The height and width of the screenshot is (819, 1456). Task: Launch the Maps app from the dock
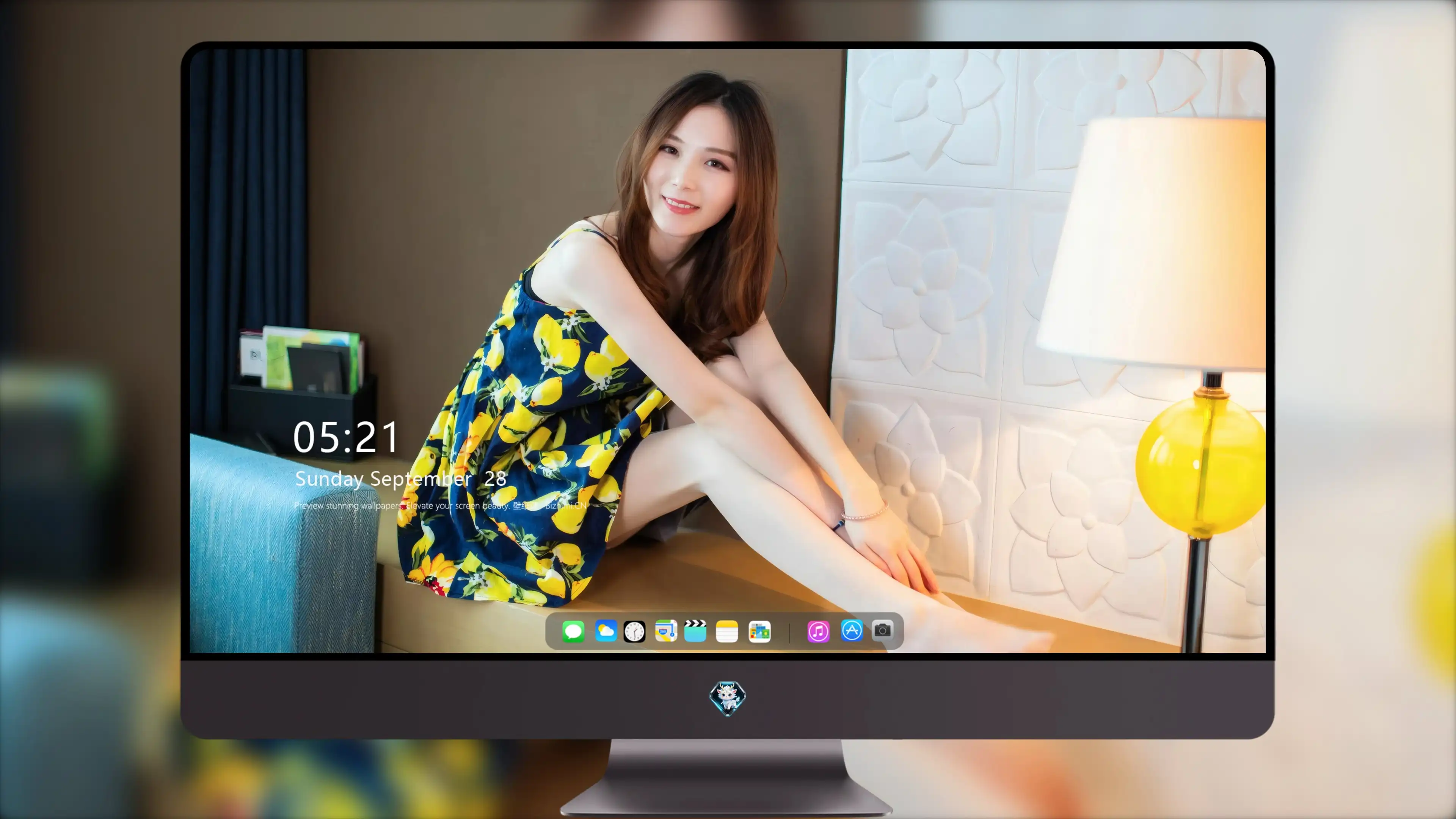click(x=666, y=631)
